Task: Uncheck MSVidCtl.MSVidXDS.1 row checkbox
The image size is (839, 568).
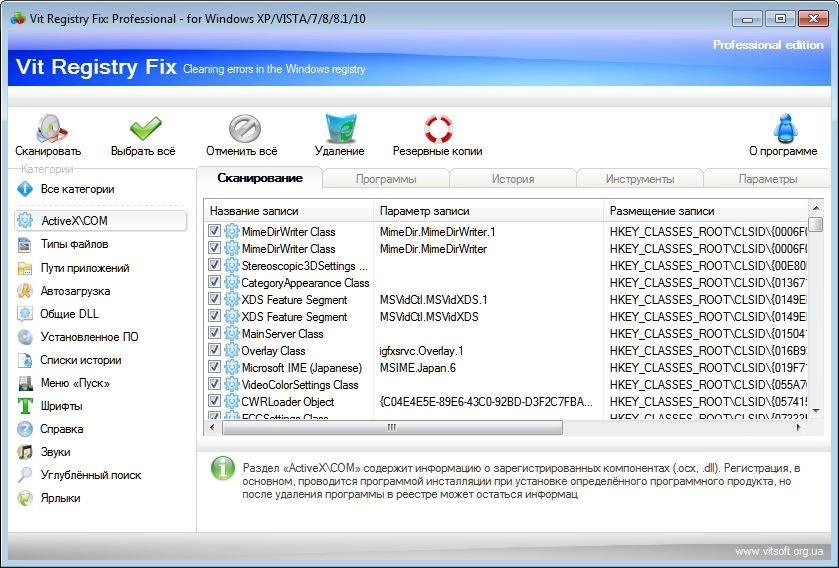Action: coord(214,299)
